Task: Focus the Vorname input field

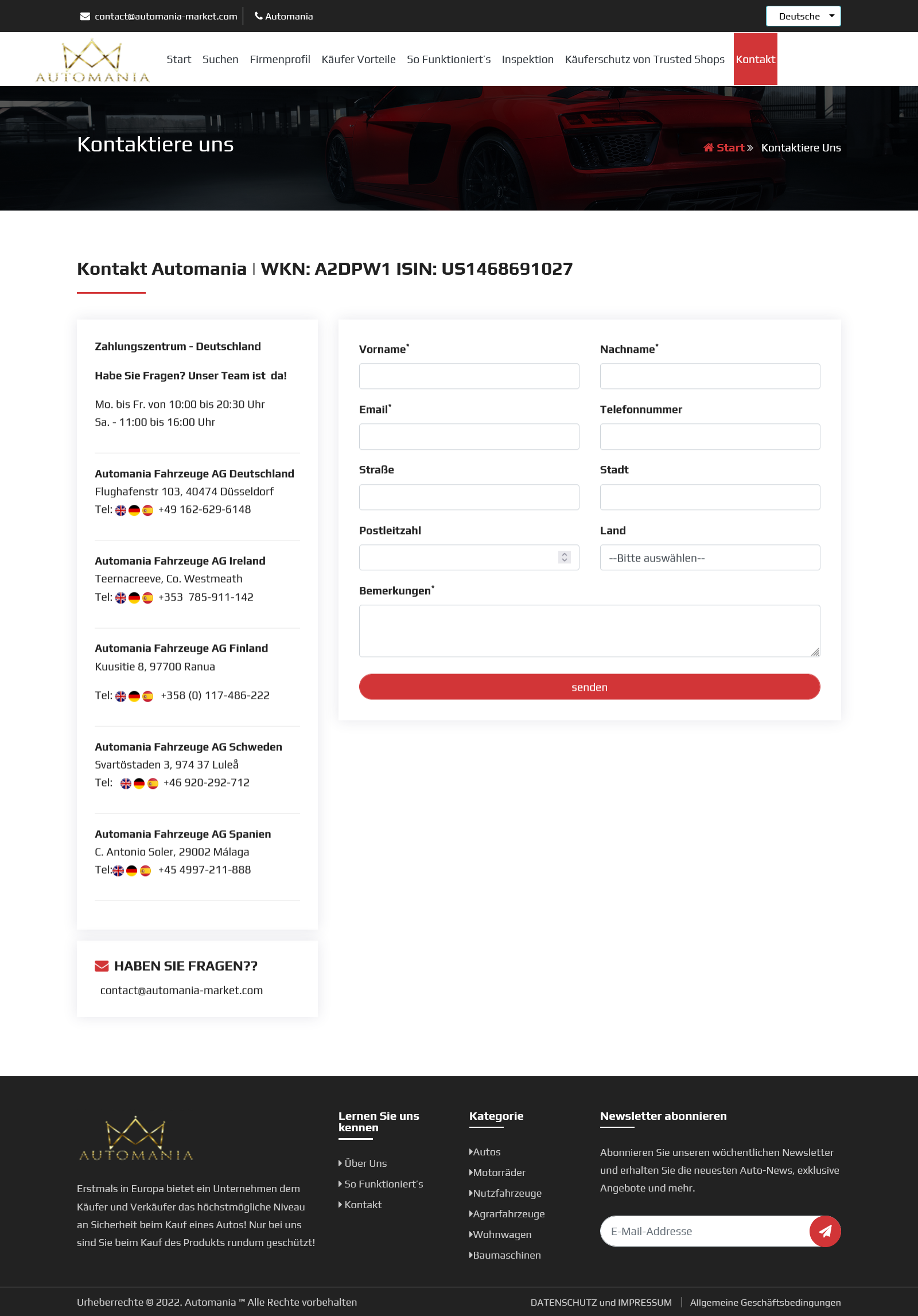Action: [469, 376]
